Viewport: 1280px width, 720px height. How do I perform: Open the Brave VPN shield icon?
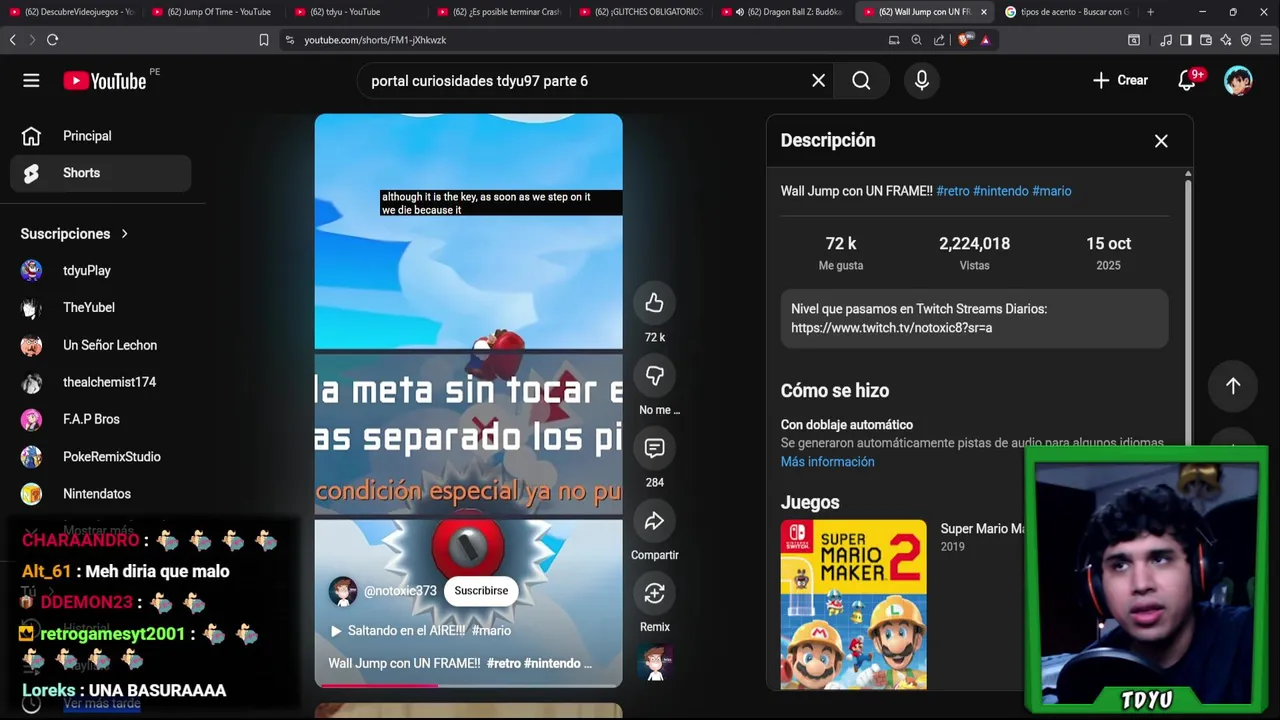[1246, 40]
